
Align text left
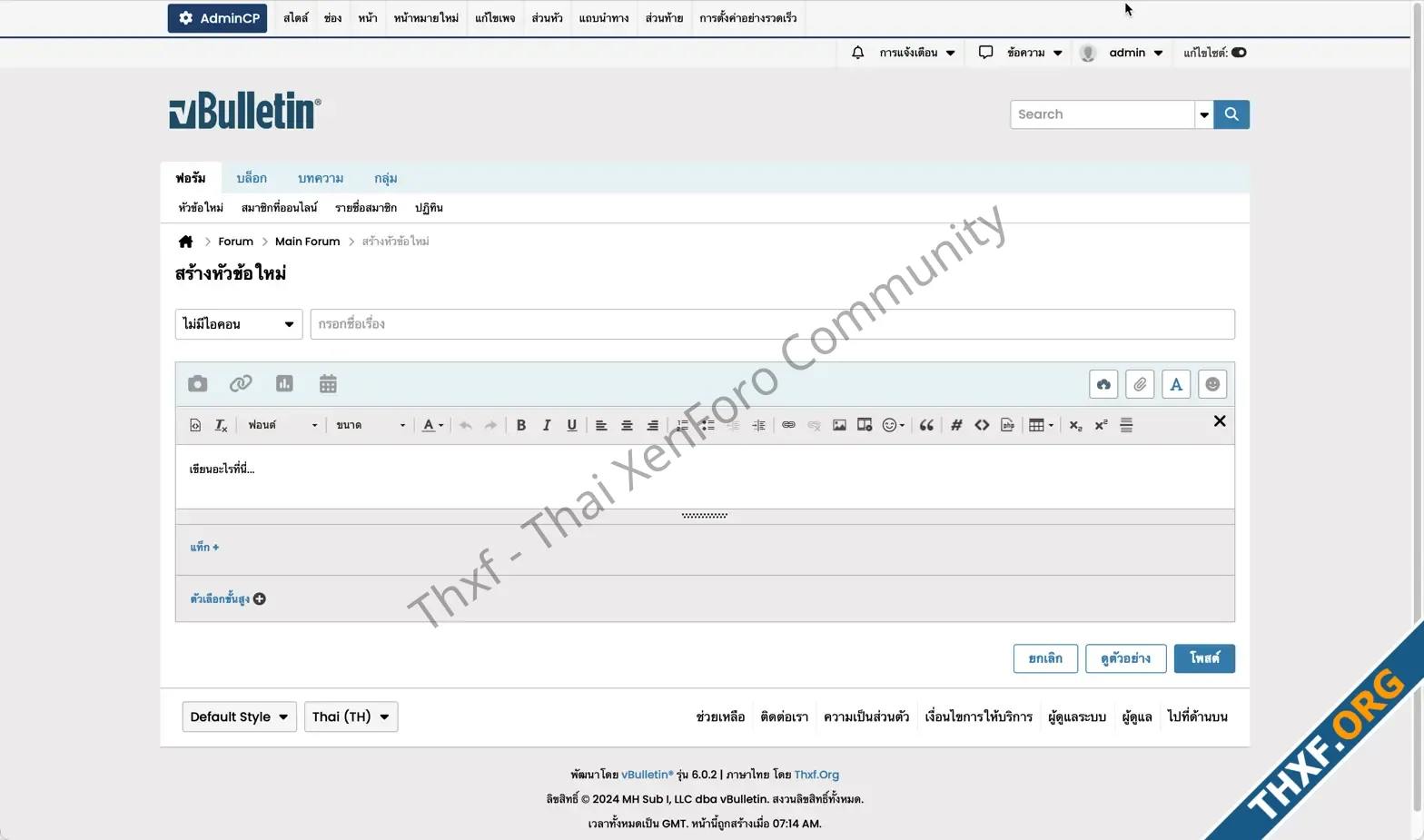[601, 425]
